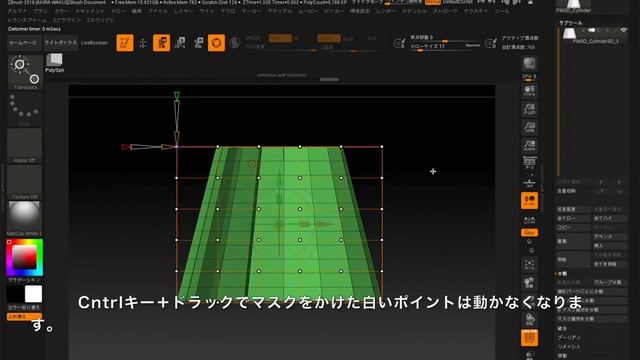Click the Move view icon below Frame
Screen dimensions: 640x360
tap(529, 283)
